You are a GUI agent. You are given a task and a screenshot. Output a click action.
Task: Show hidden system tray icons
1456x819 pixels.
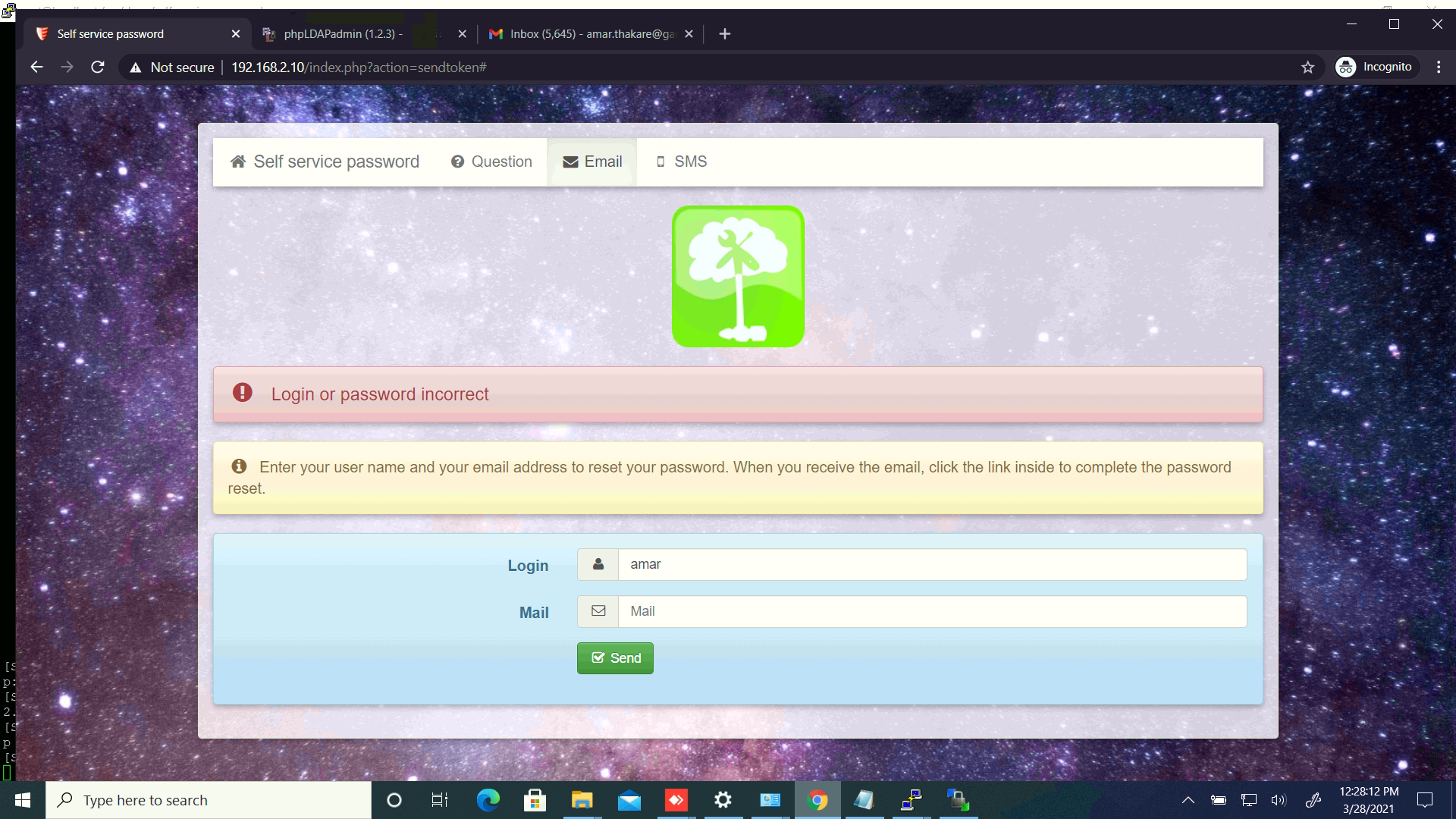click(1188, 800)
